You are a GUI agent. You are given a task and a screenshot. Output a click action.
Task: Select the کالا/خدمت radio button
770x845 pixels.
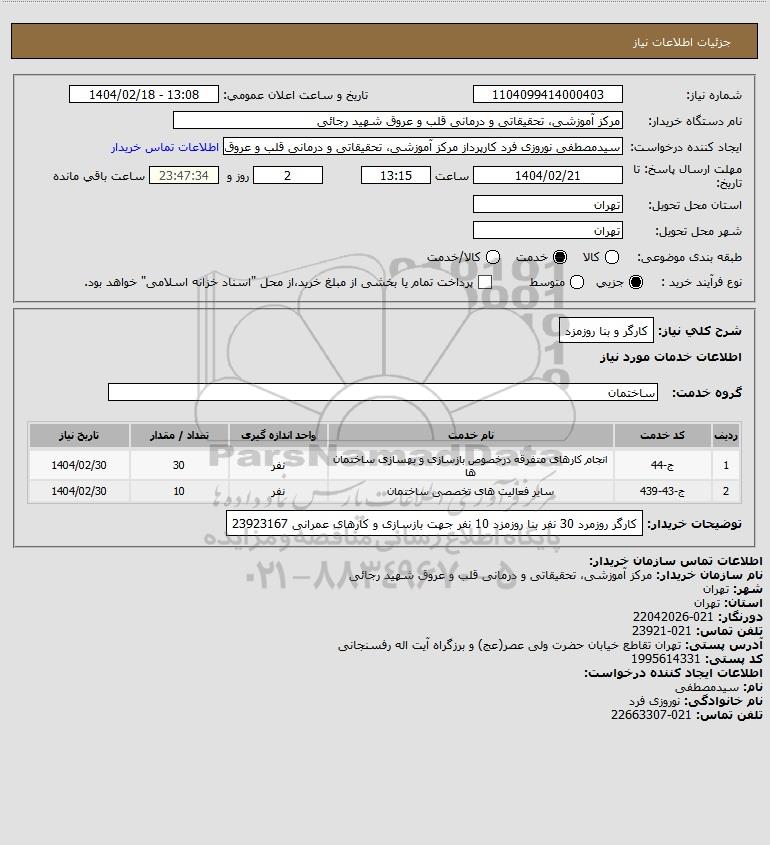click(x=492, y=257)
